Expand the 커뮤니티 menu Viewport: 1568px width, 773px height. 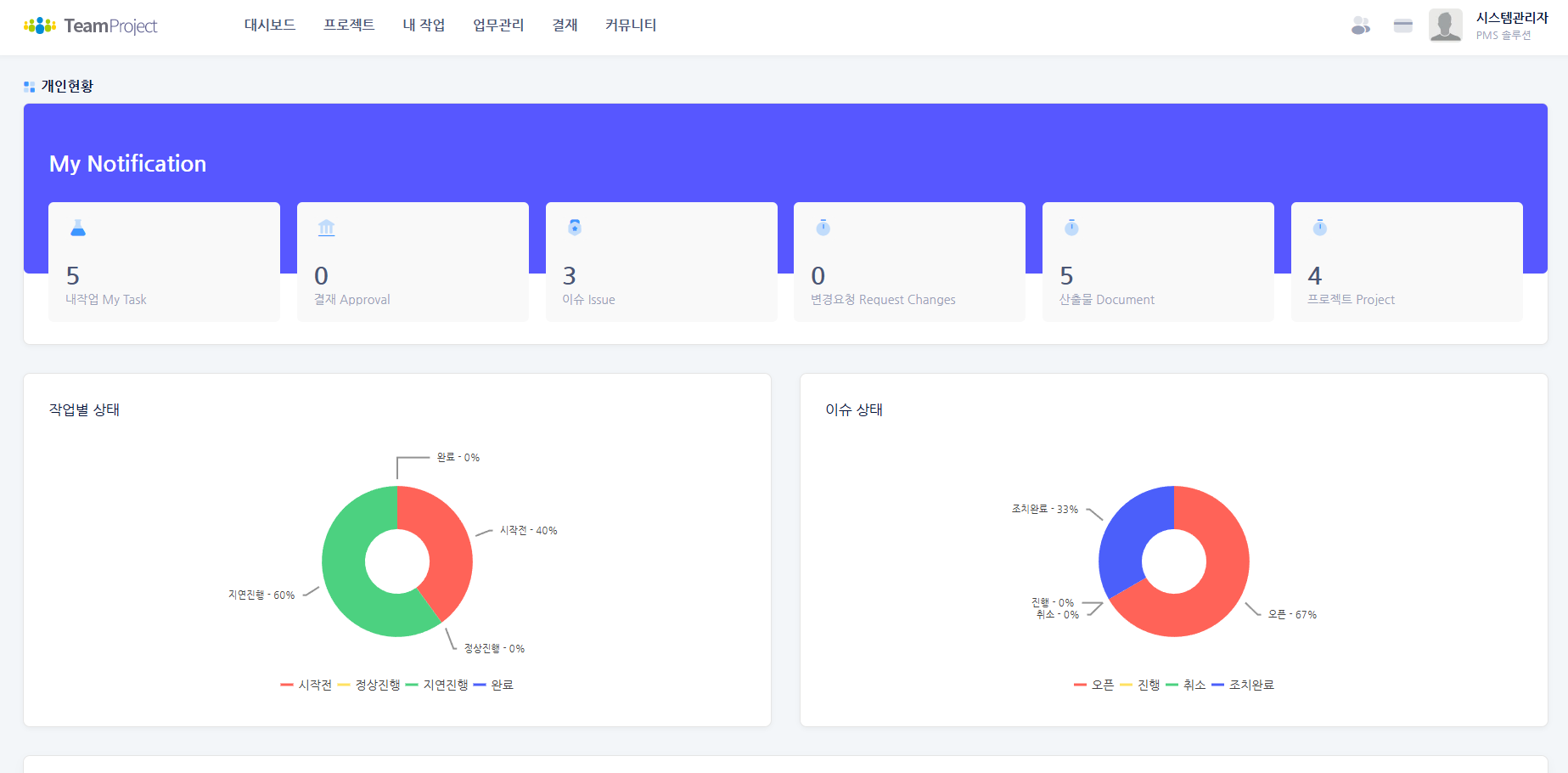coord(631,25)
